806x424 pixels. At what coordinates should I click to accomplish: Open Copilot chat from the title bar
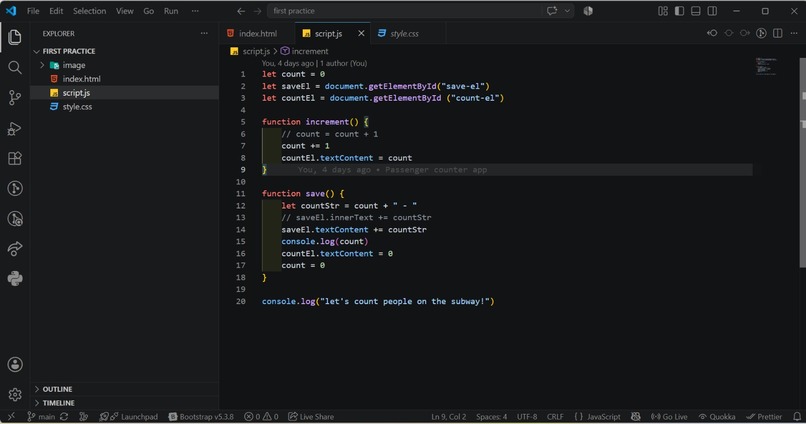pyautogui.click(x=552, y=11)
